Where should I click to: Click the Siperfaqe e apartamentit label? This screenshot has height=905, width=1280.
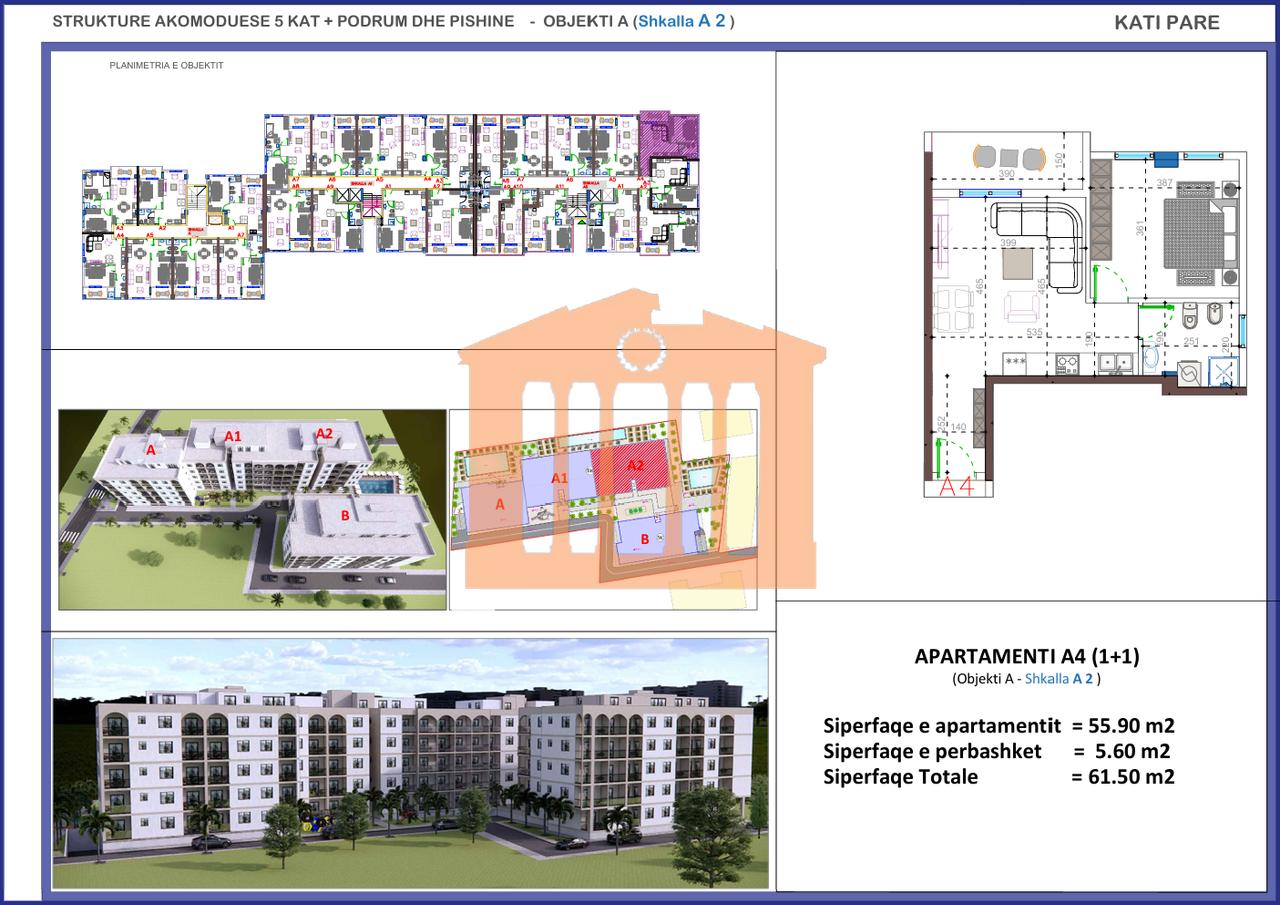943,726
